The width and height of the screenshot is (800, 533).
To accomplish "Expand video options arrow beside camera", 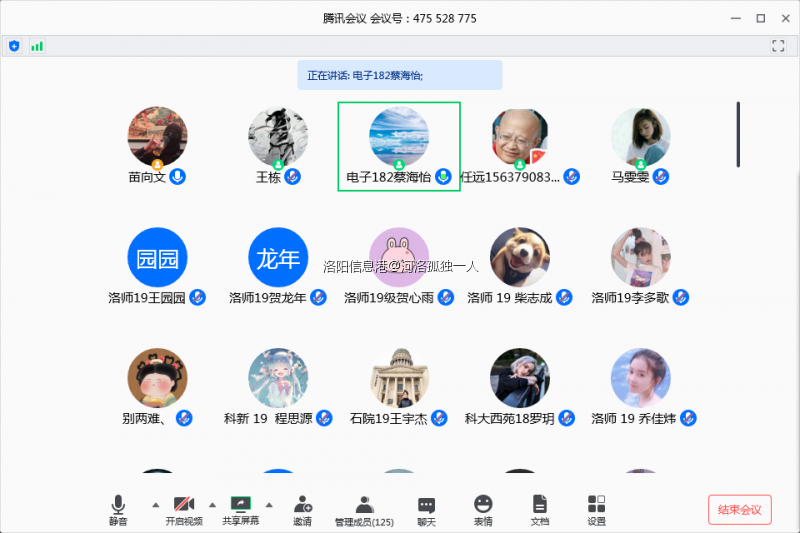I will pyautogui.click(x=212, y=505).
